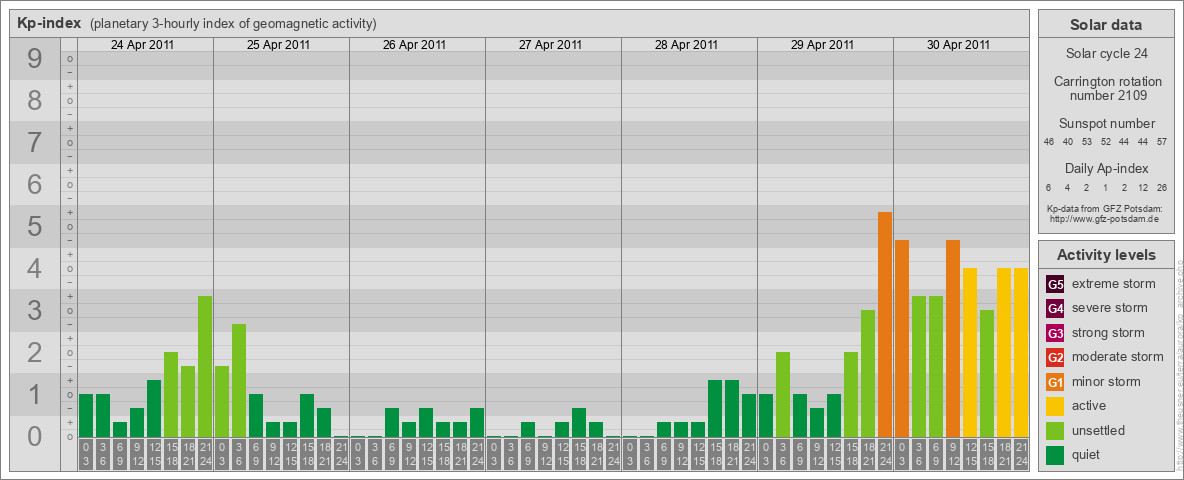Click the extreme storm legend label

click(x=1114, y=284)
